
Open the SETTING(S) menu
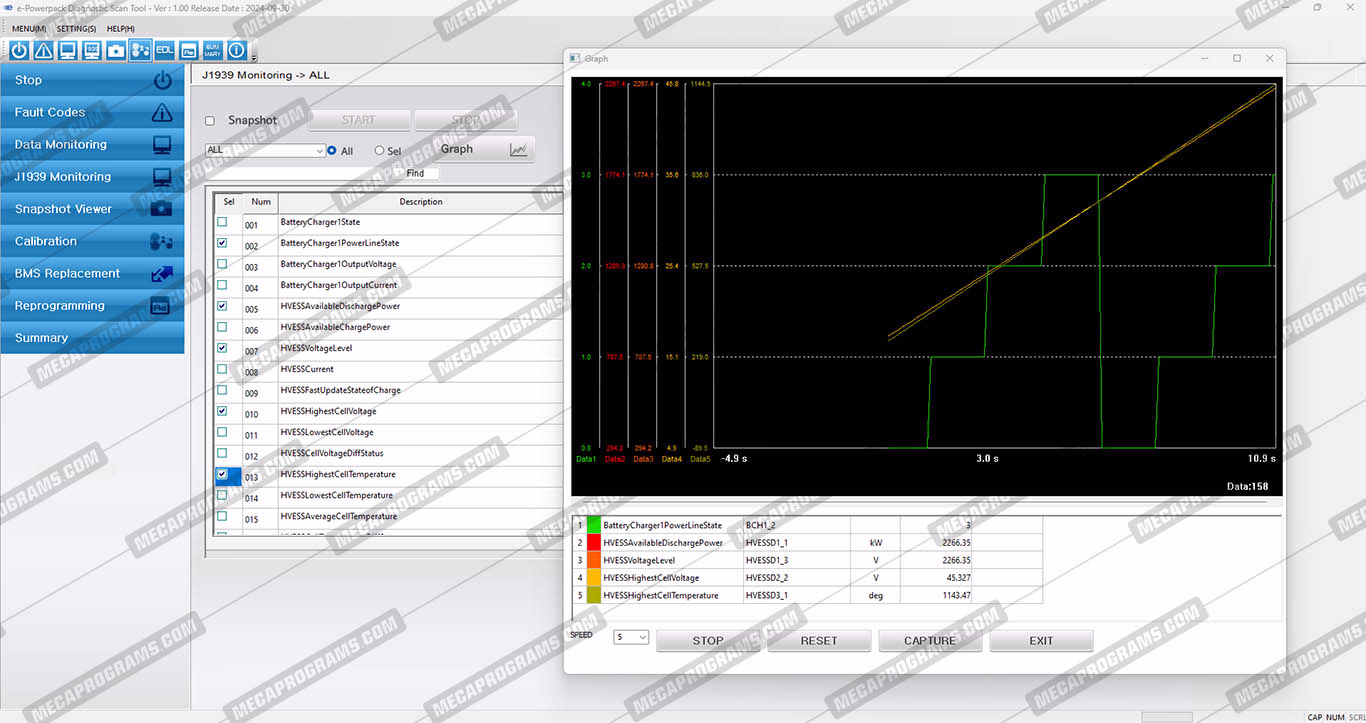(76, 29)
